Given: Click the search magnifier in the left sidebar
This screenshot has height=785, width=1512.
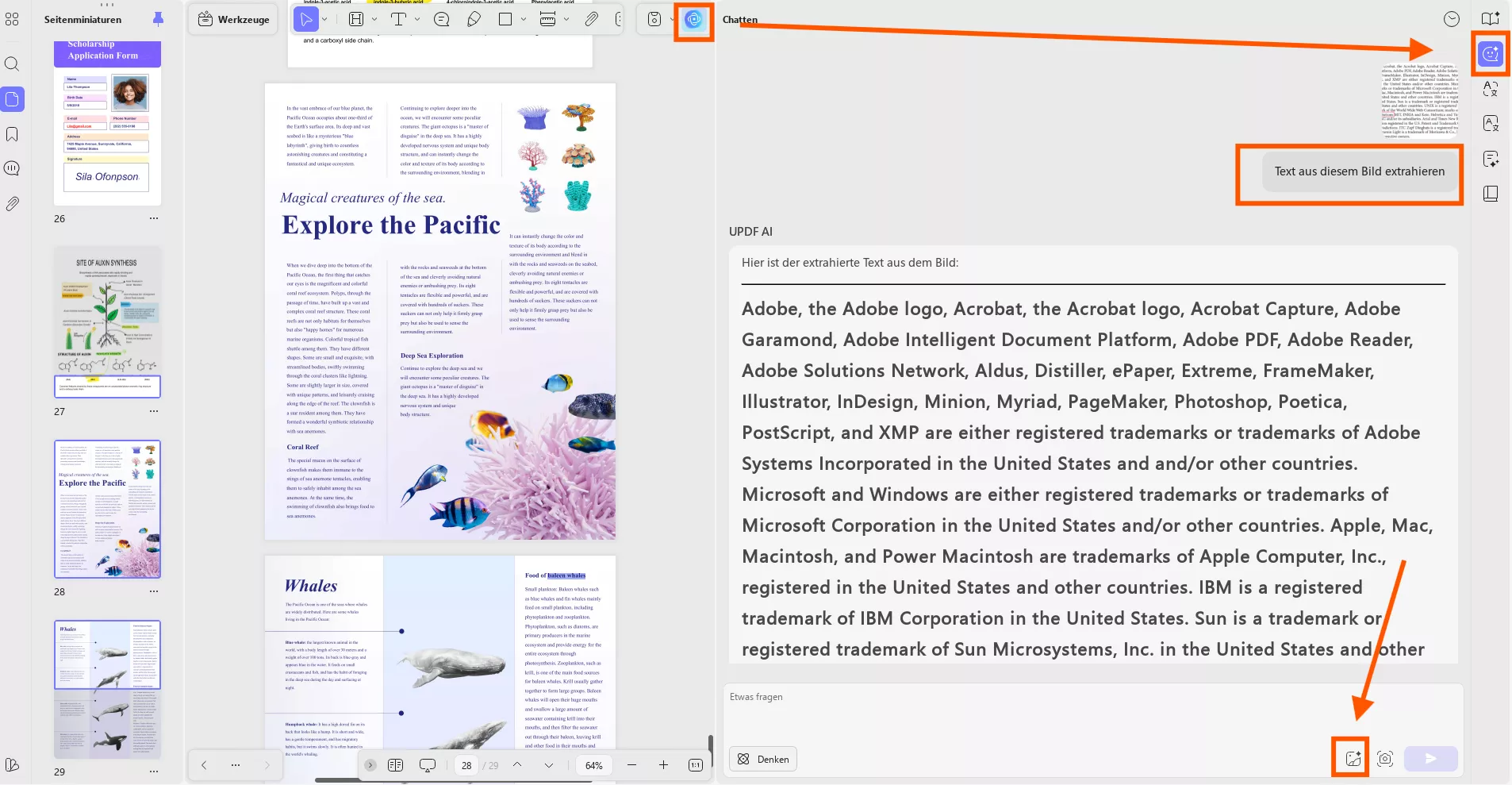Looking at the screenshot, I should pyautogui.click(x=12, y=63).
